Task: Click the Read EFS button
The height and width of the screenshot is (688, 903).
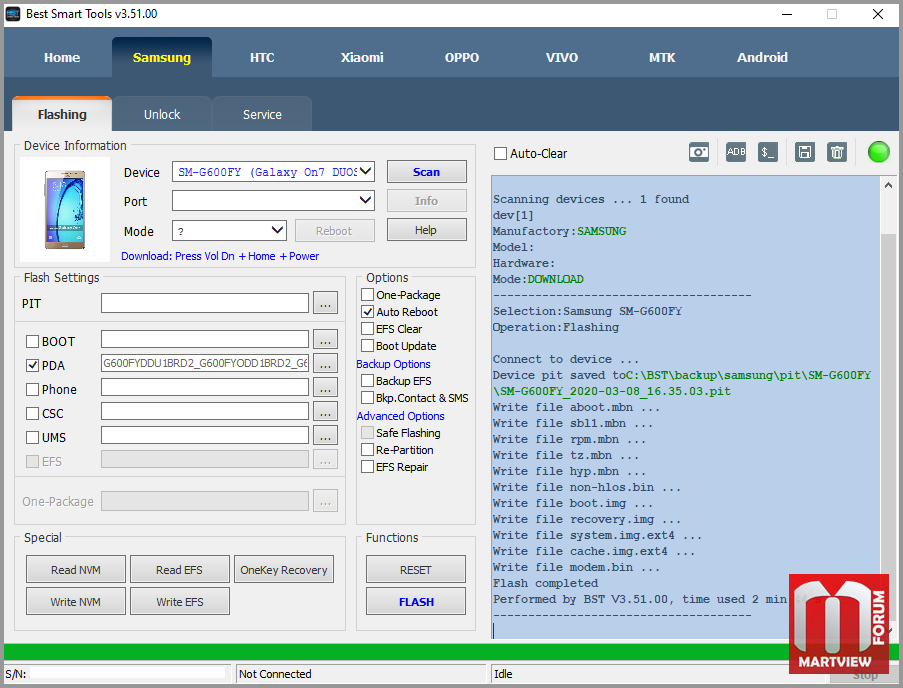Action: 180,569
